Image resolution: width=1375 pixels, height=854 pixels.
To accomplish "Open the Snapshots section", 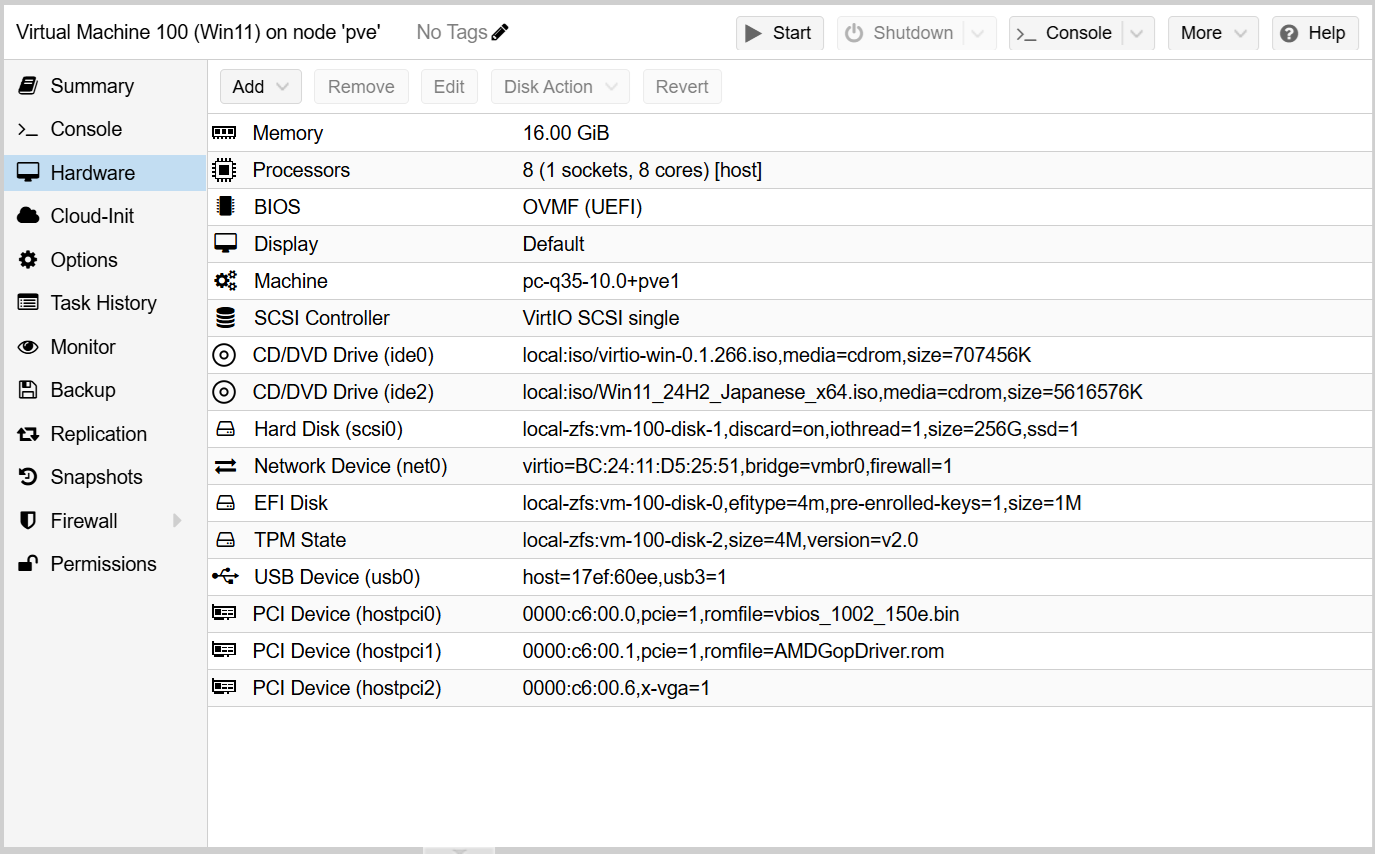I will pos(104,477).
